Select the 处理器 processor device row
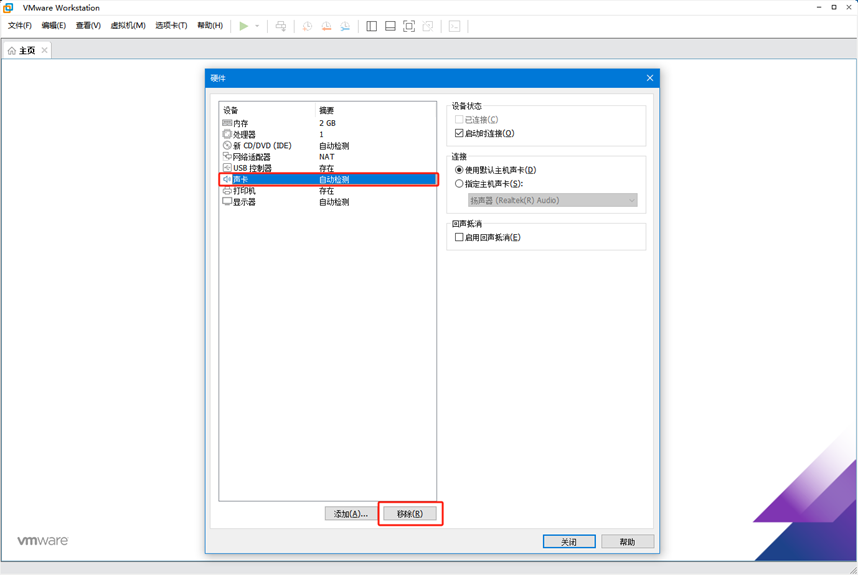The image size is (858, 575). click(328, 134)
